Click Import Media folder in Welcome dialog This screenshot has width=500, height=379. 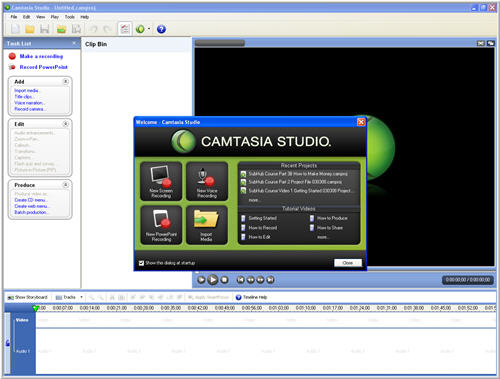coord(207,225)
